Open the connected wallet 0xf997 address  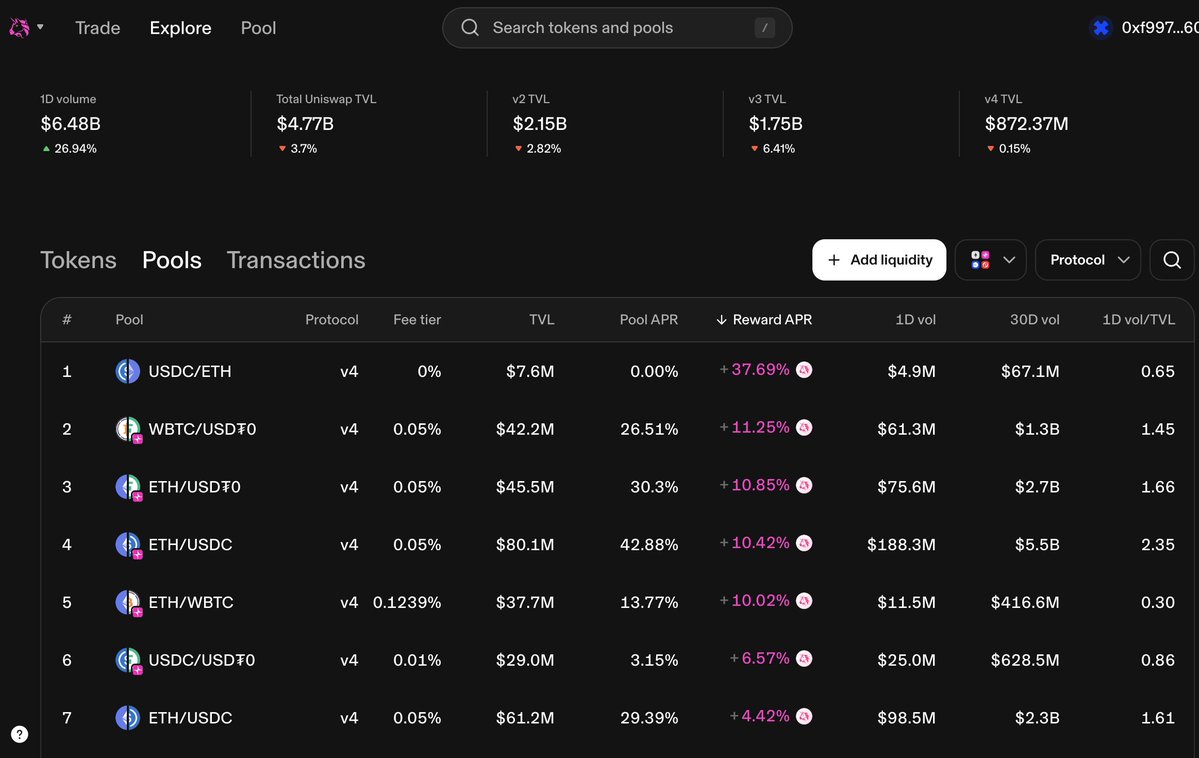pyautogui.click(x=1159, y=28)
